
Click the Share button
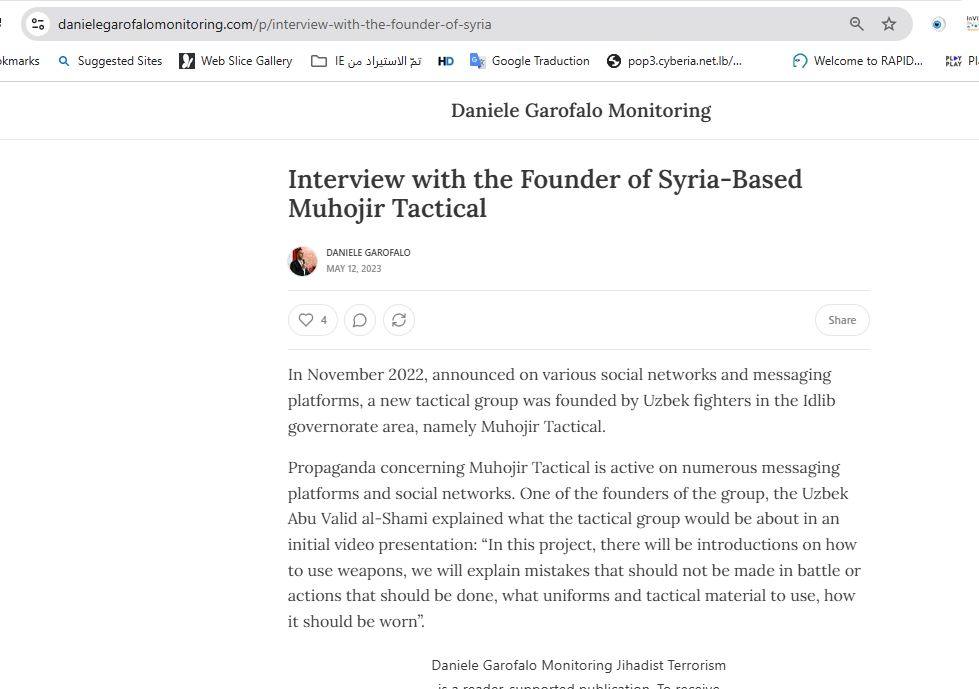click(x=842, y=320)
